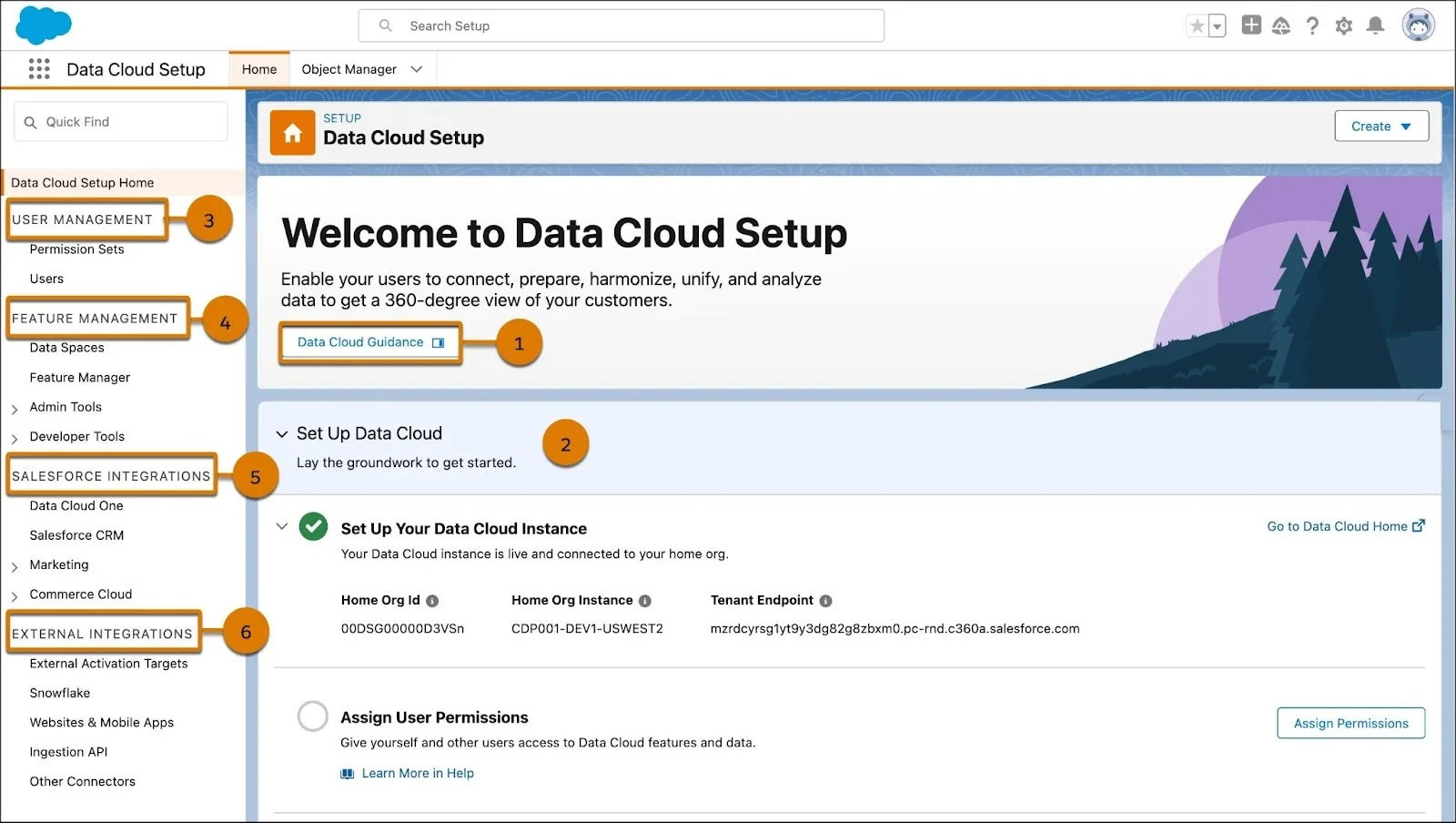Open Websites & Mobile Apps in sidebar
Screen dimensions: 1456x823
[x=101, y=723]
